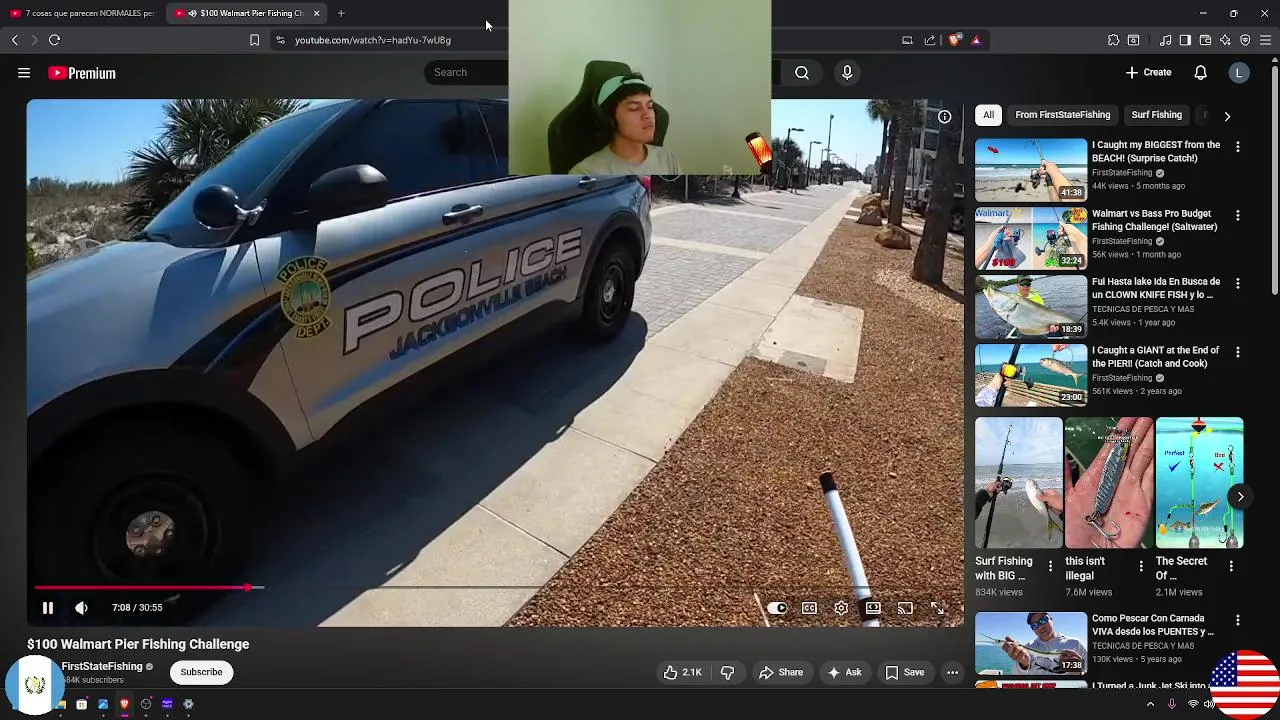Viewport: 1280px width, 720px height.
Task: Show hidden system tray icons chevron
Action: click(x=1150, y=704)
